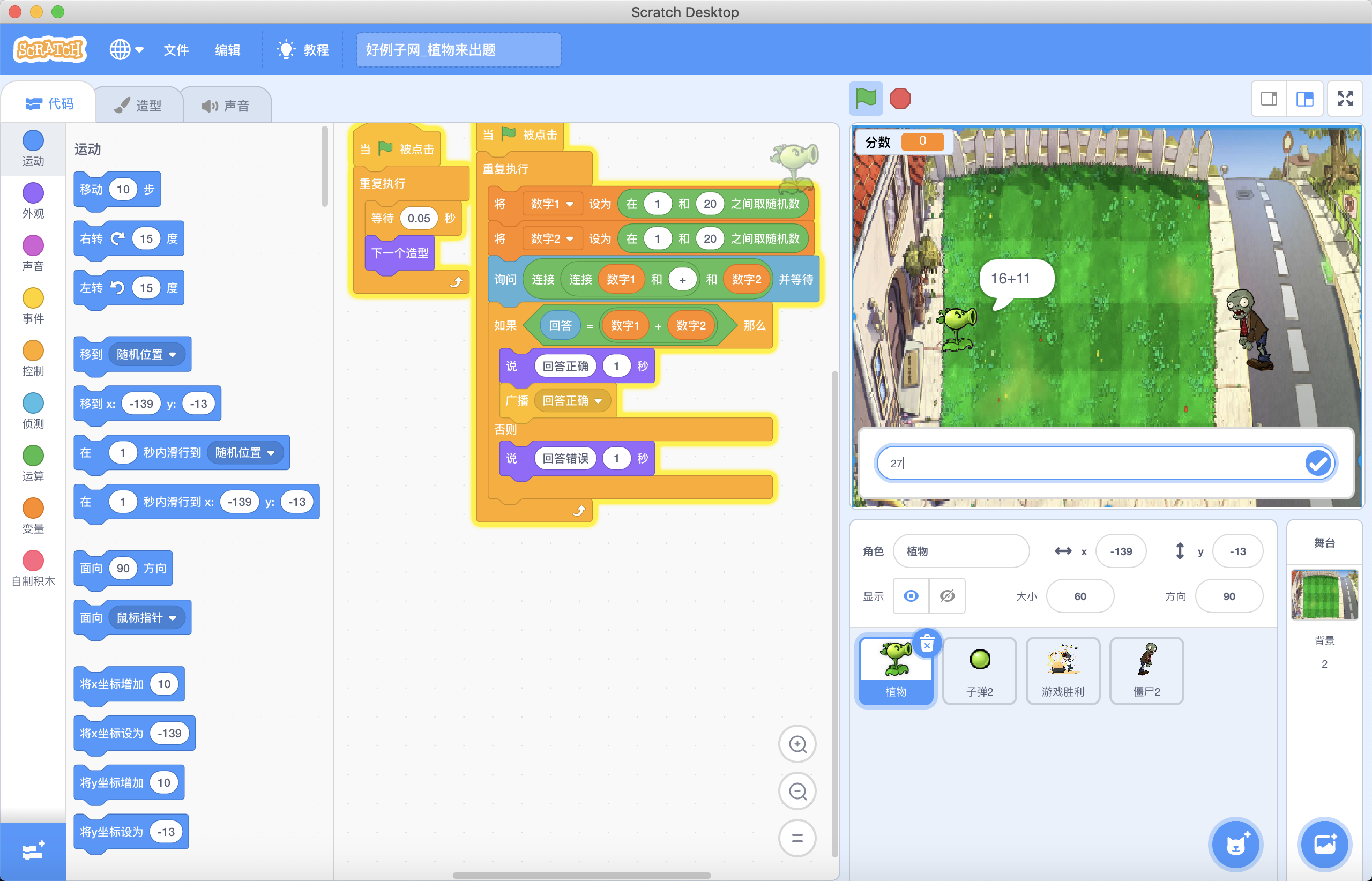The height and width of the screenshot is (881, 1372).
Task: Click the 左转 15 度 block
Action: pyautogui.click(x=129, y=288)
